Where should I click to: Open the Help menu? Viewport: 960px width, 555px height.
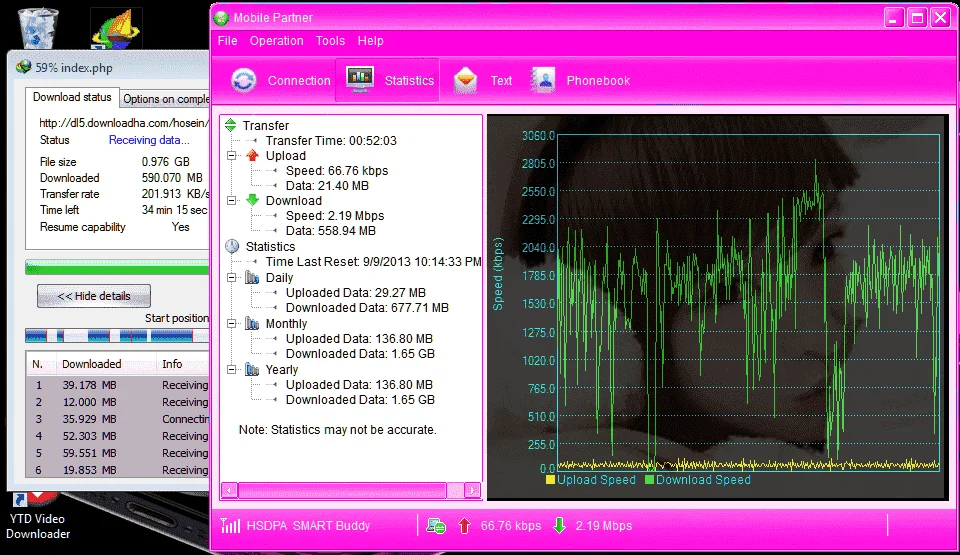[x=370, y=40]
